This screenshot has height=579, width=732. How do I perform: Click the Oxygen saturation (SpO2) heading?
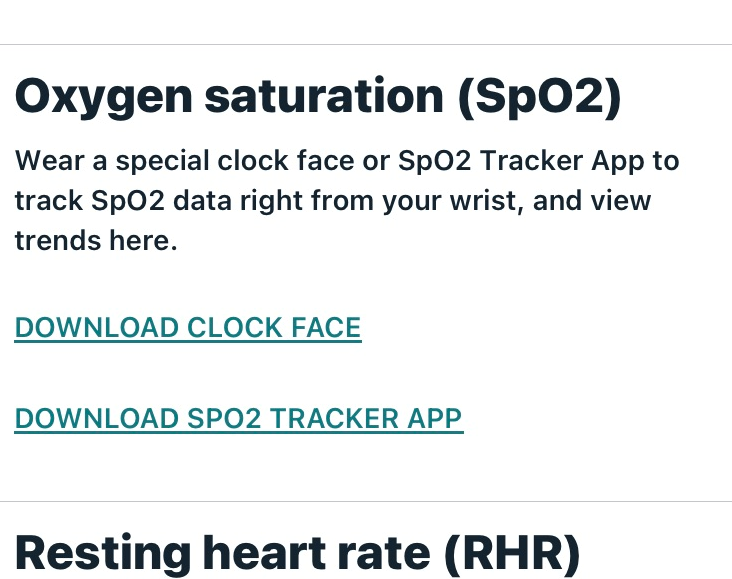[x=318, y=96]
